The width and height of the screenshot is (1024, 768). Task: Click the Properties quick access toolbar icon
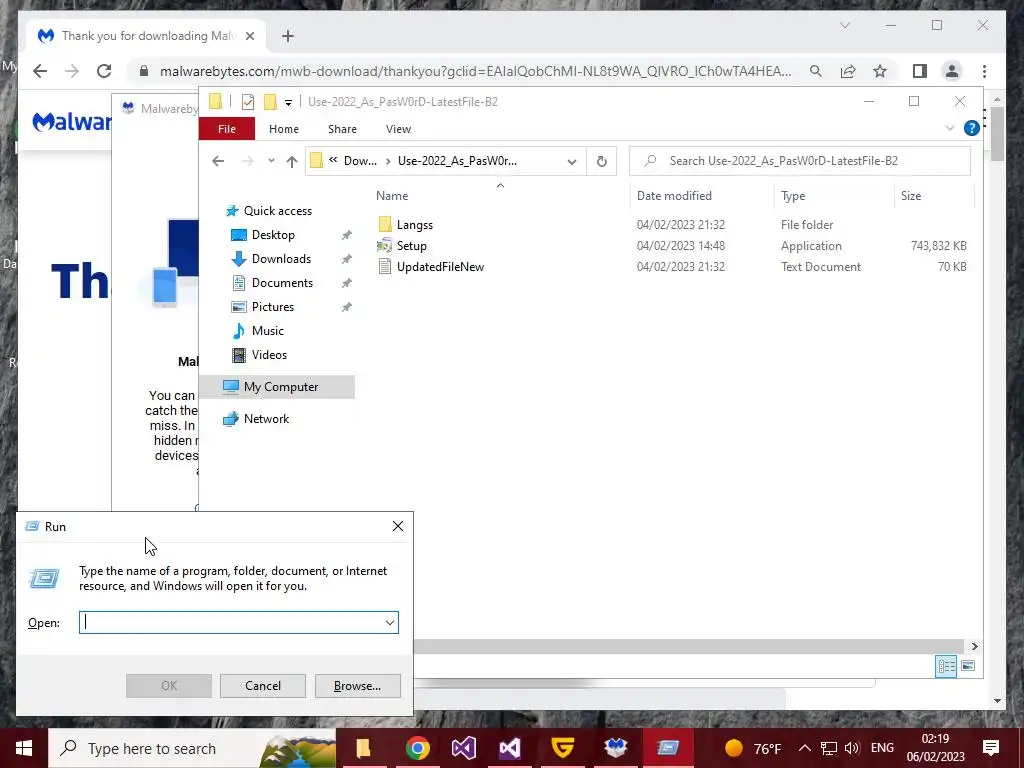(x=248, y=102)
